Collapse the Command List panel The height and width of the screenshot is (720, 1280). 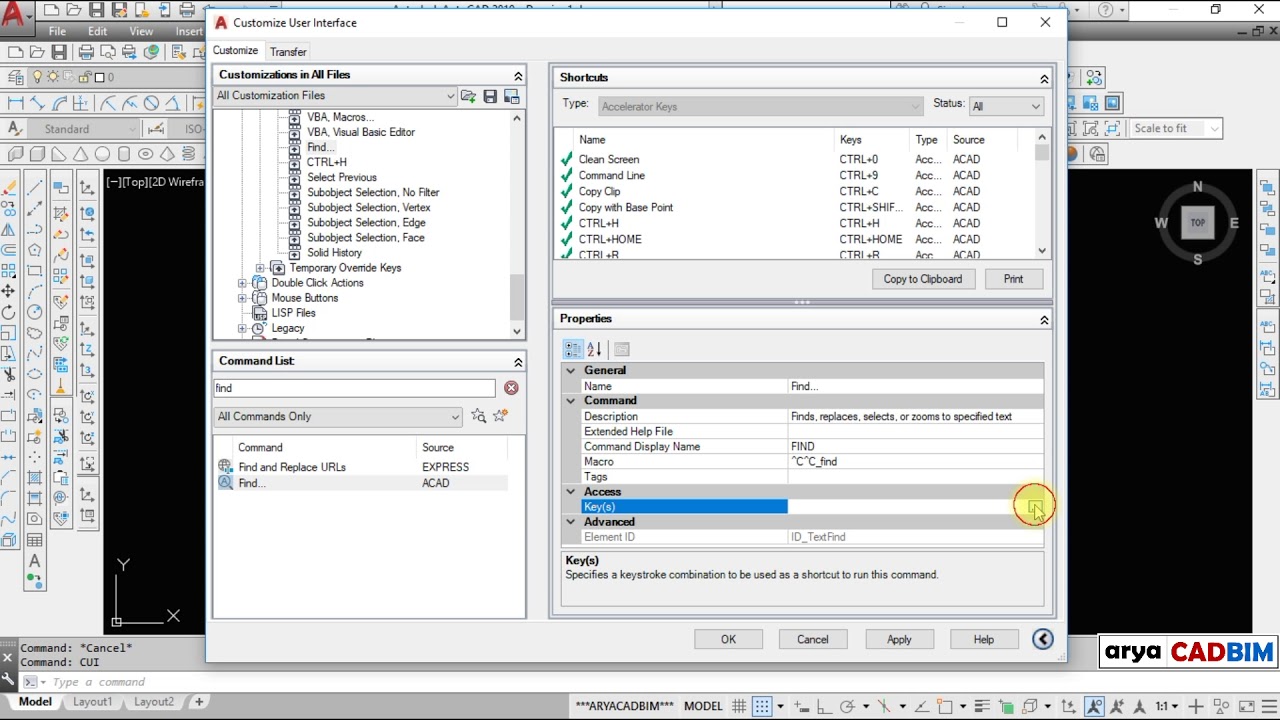pyautogui.click(x=518, y=362)
